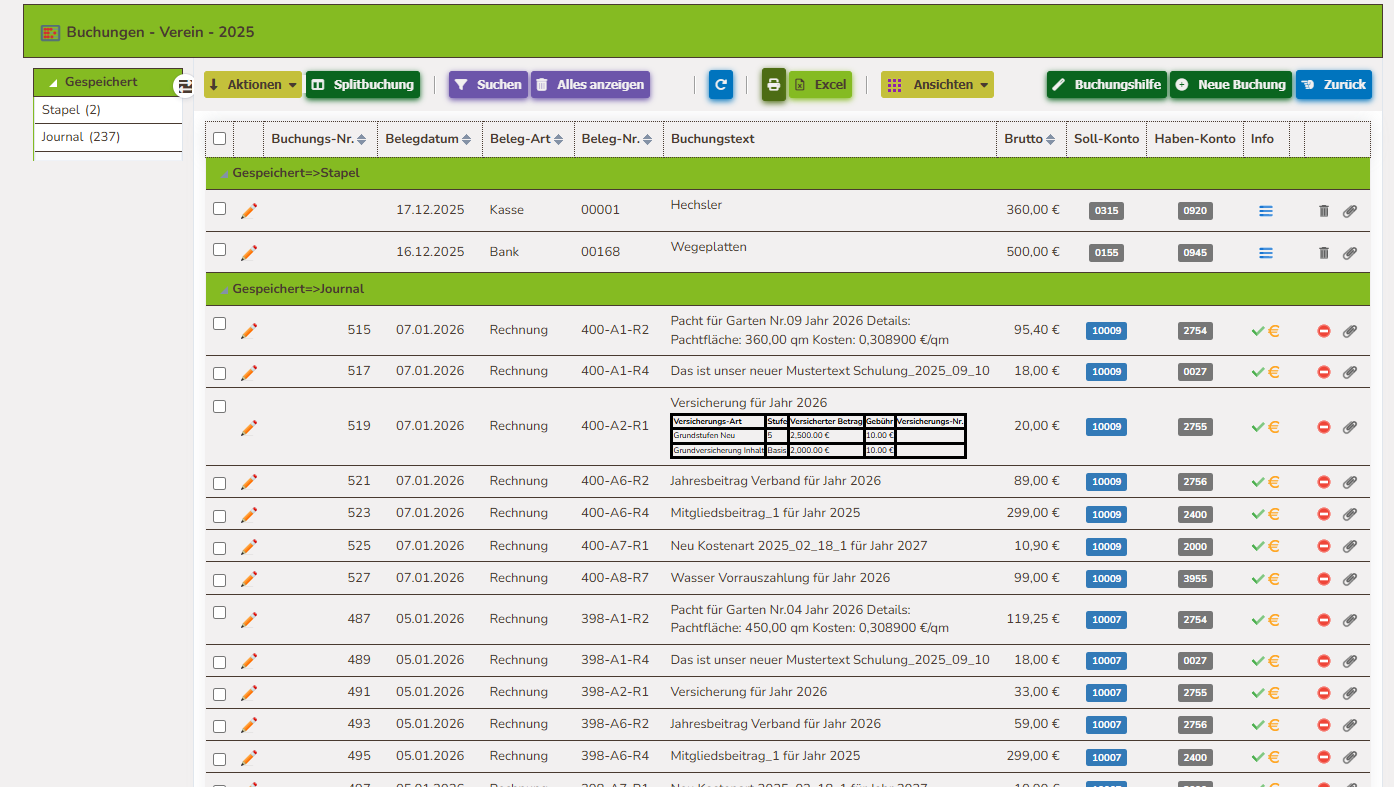Sort by the Brutto column header

click(1030, 139)
